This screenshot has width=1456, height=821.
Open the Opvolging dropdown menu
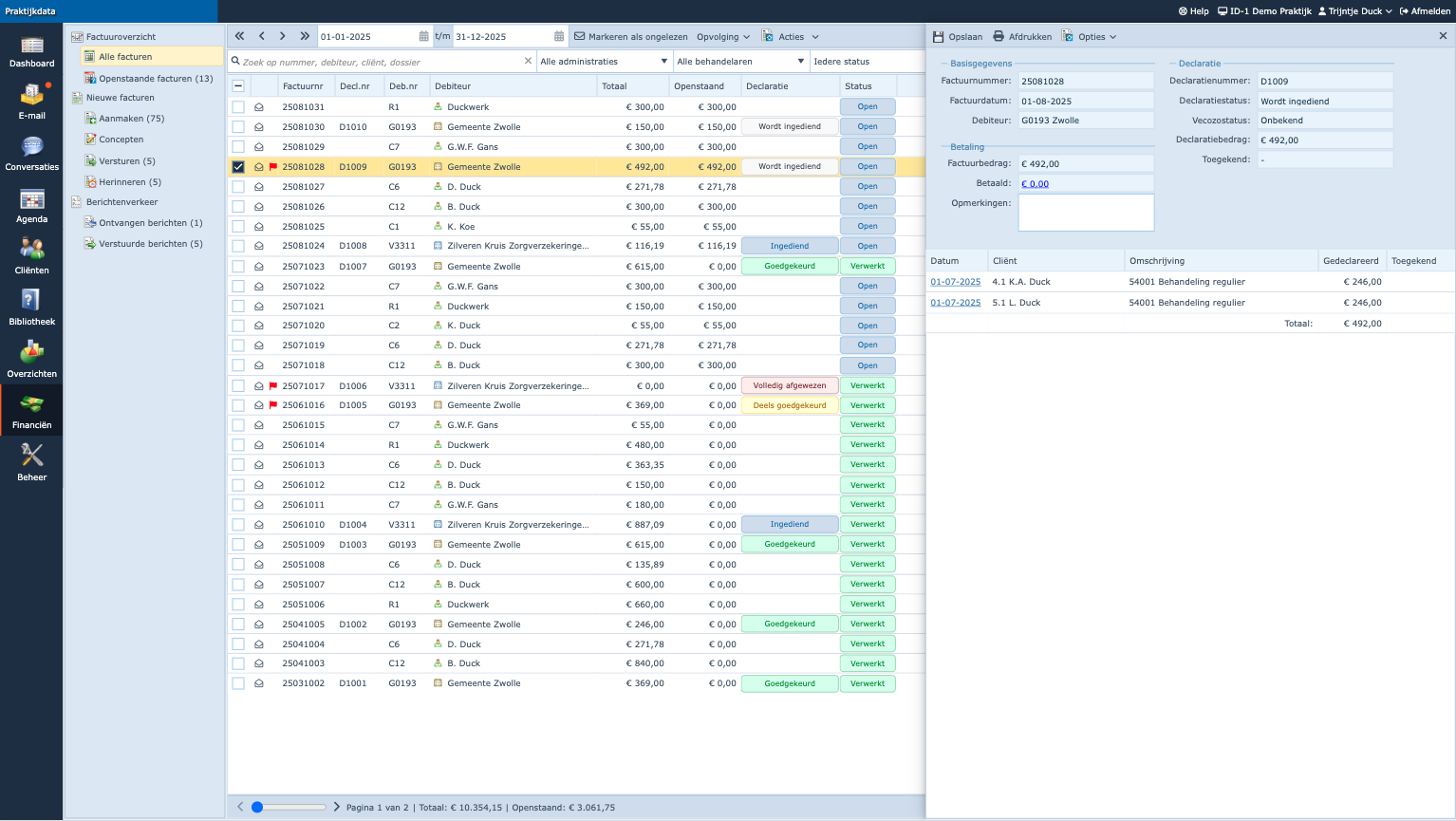722,37
